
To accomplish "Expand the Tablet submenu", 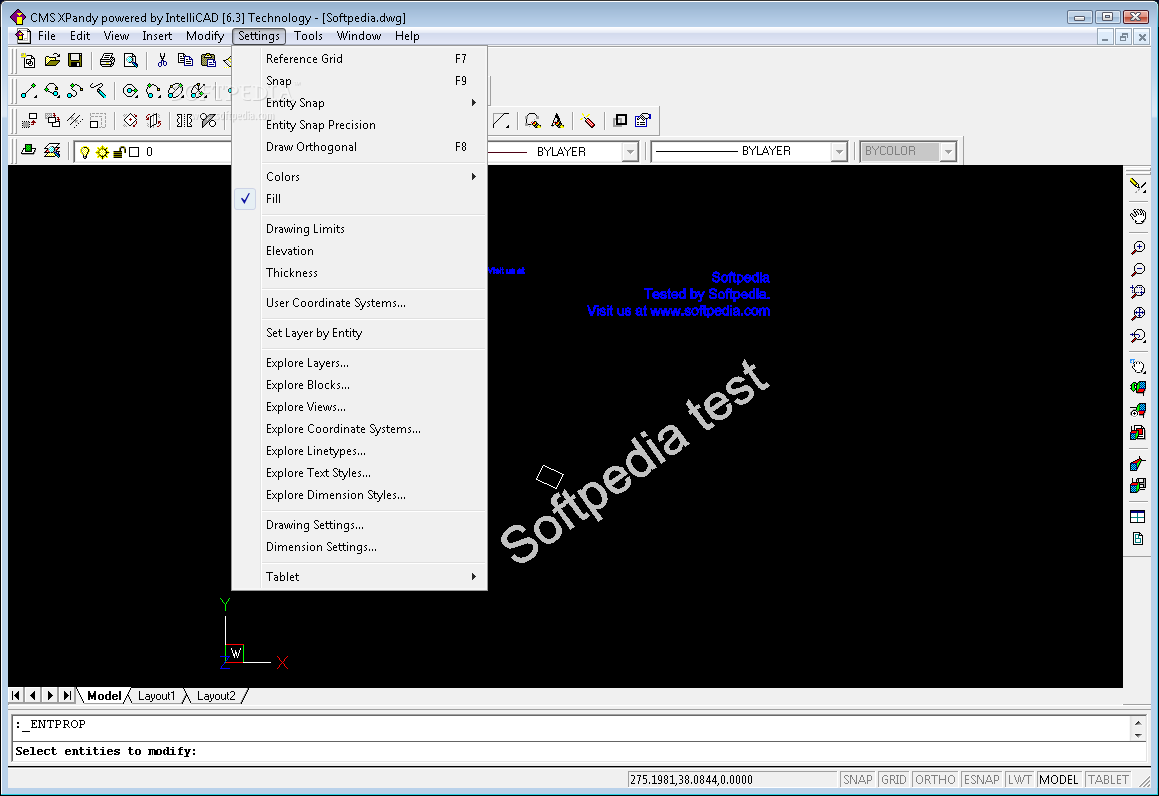I will (x=359, y=576).
